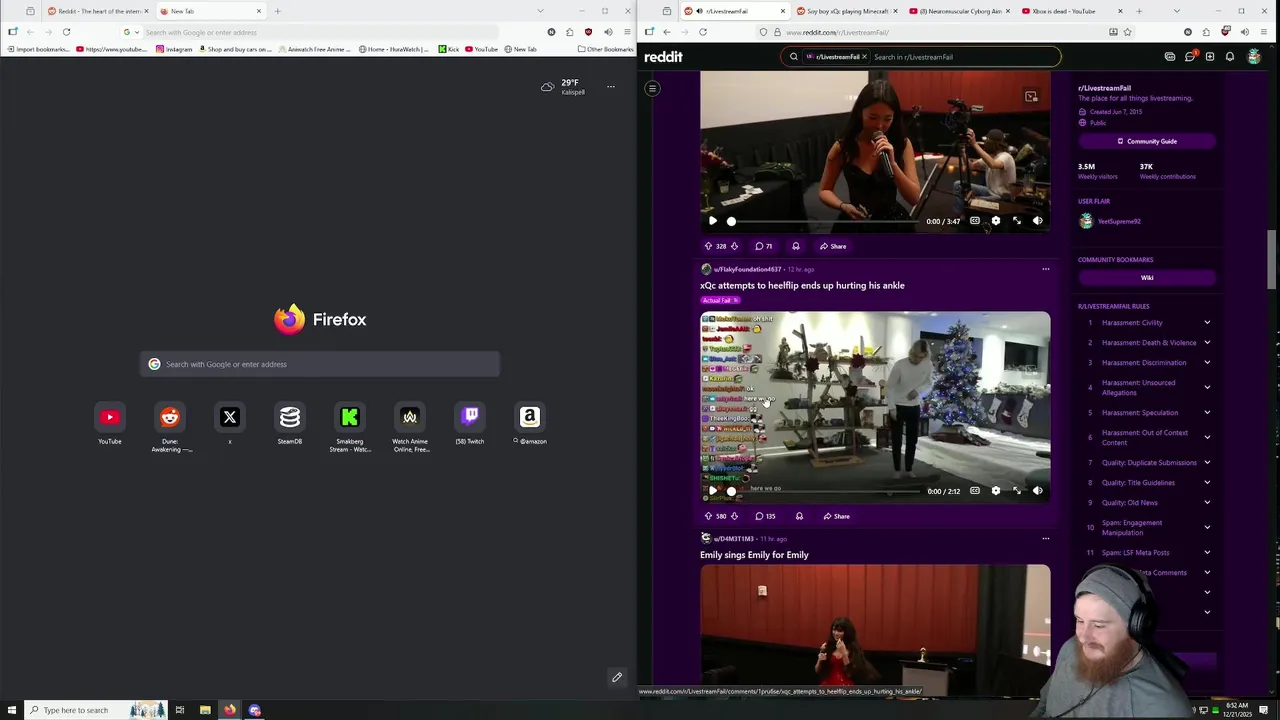Click the reddit create post plus icon

click(1210, 57)
